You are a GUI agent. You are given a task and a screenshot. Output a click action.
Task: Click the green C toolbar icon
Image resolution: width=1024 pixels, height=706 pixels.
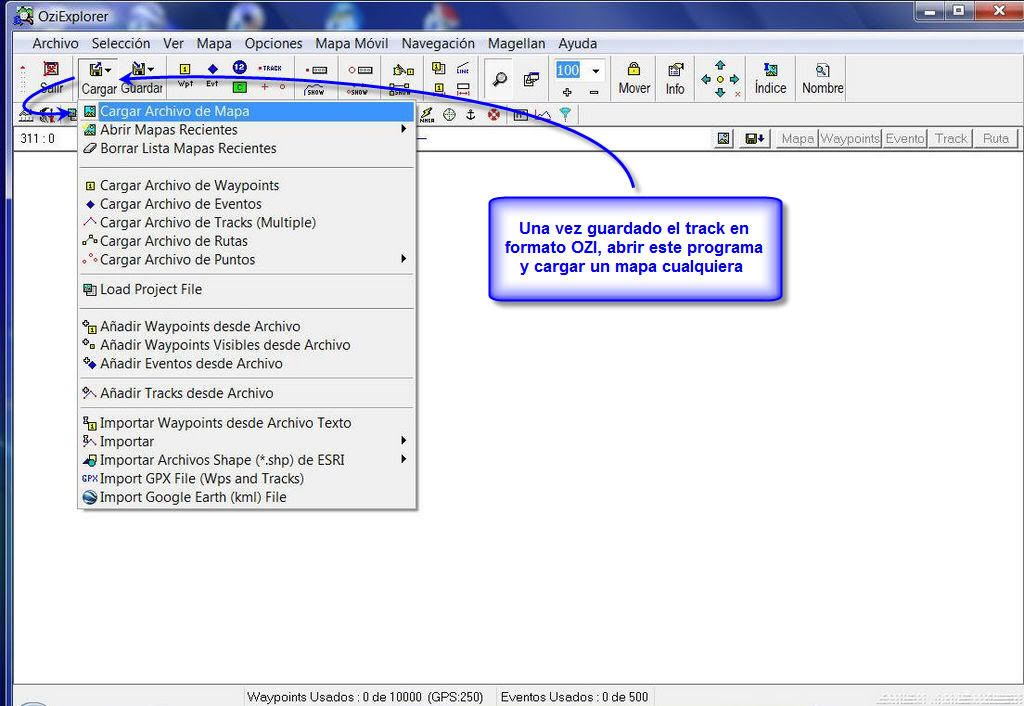[x=240, y=87]
